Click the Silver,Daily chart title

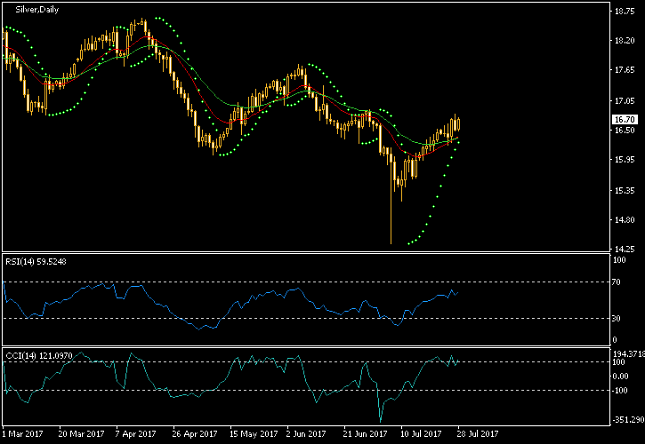tap(37, 10)
